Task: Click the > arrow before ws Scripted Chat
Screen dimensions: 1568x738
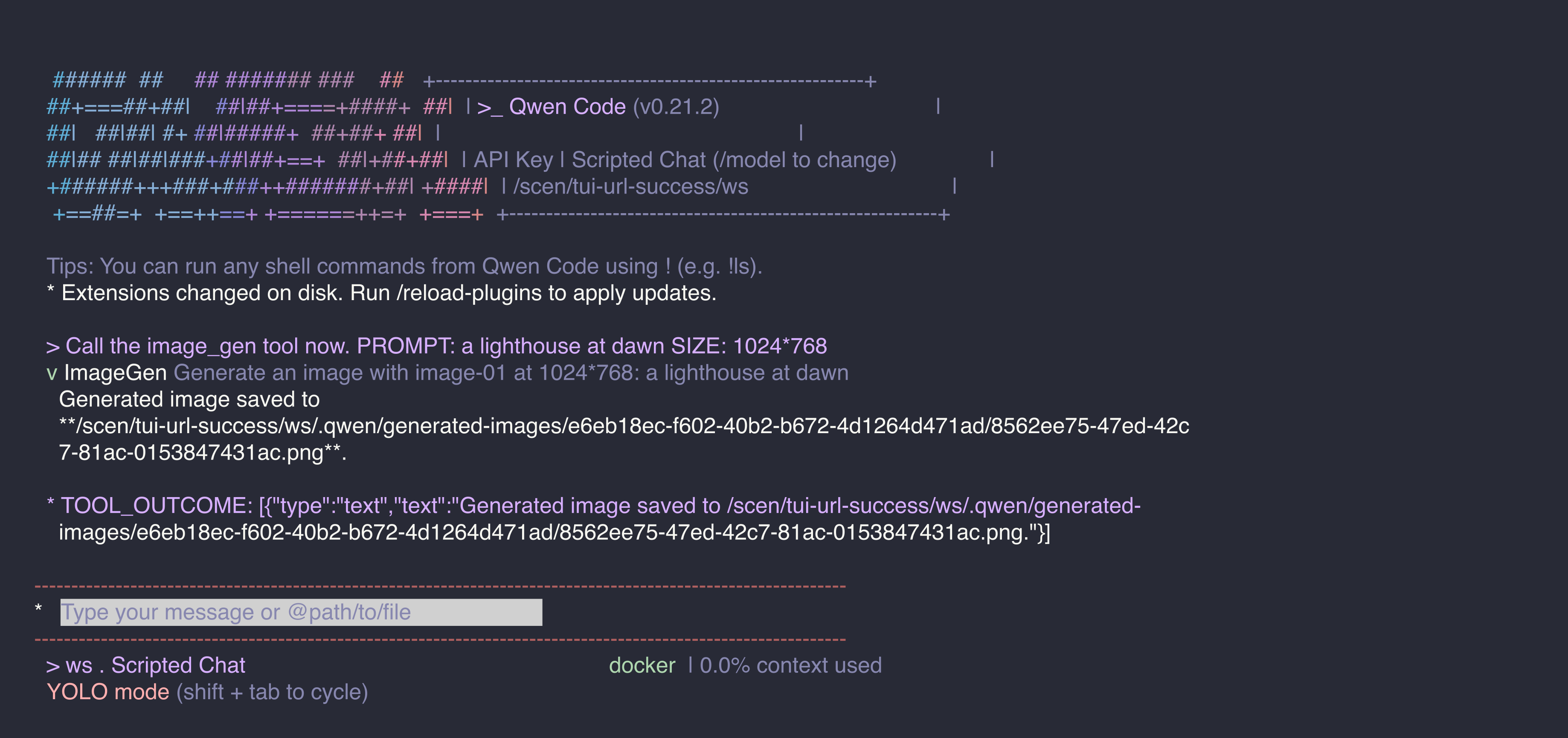Action: [x=52, y=666]
